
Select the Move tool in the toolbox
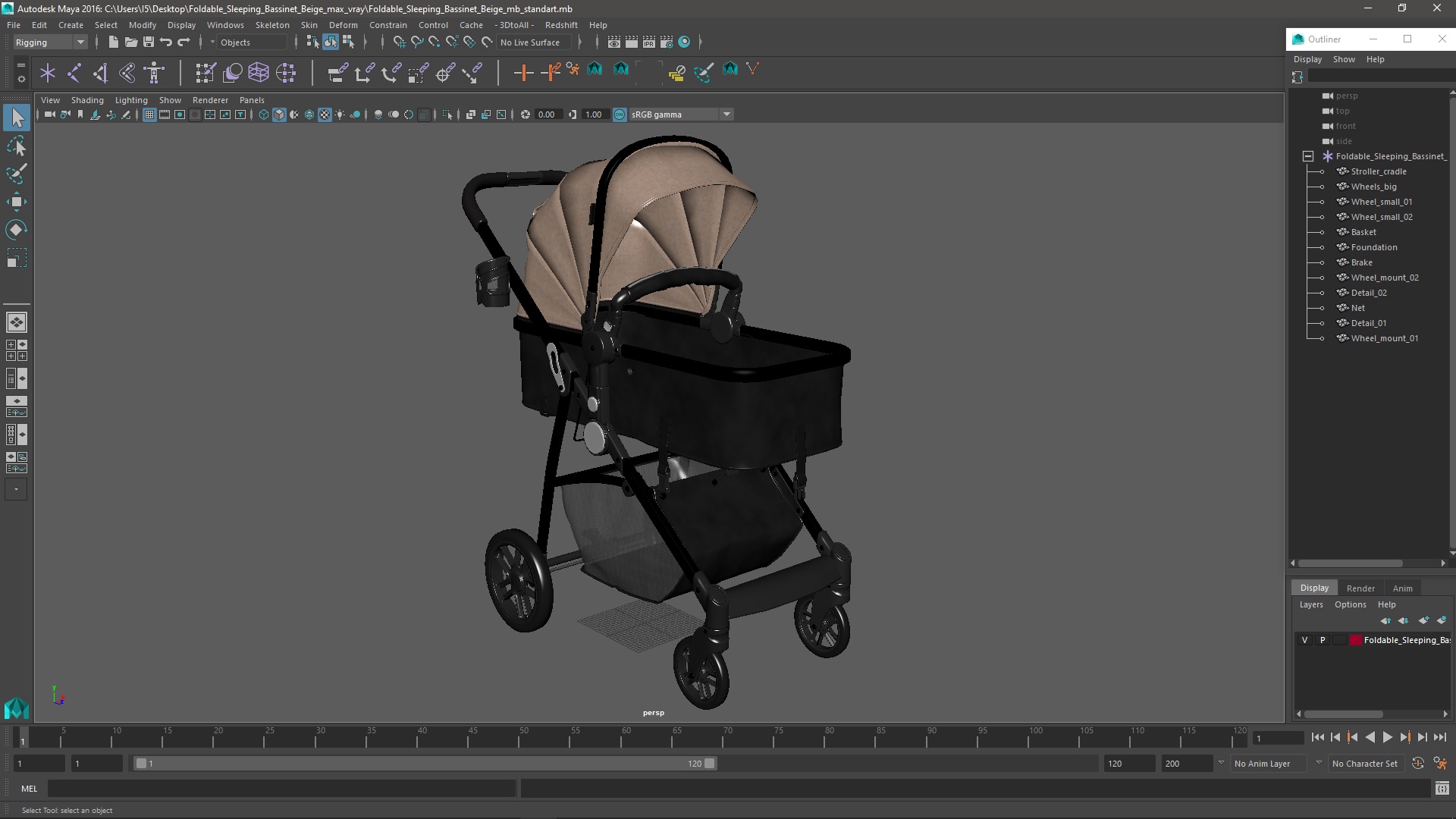16,202
